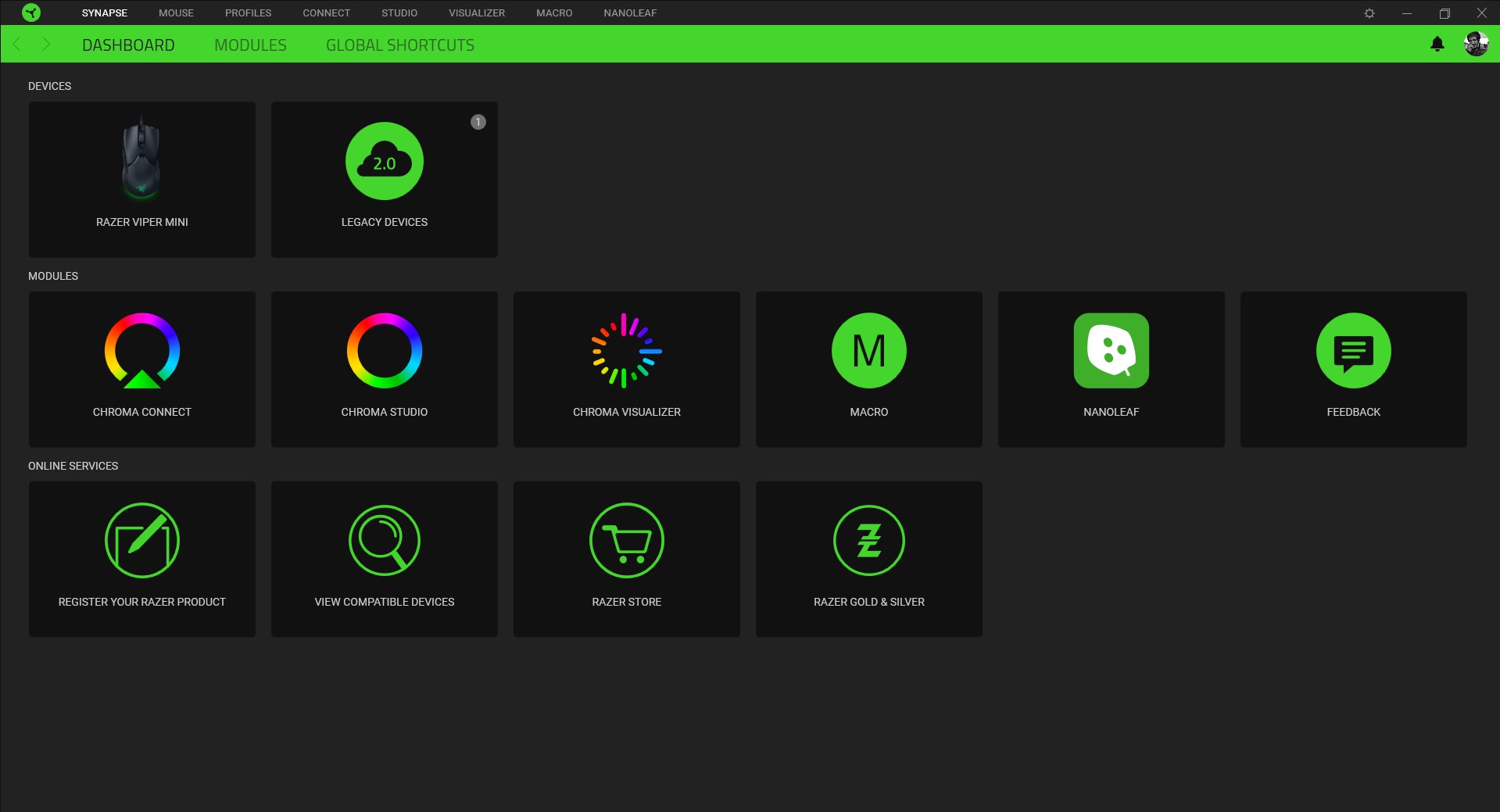
Task: Open the Macro module icon
Action: tap(869, 351)
